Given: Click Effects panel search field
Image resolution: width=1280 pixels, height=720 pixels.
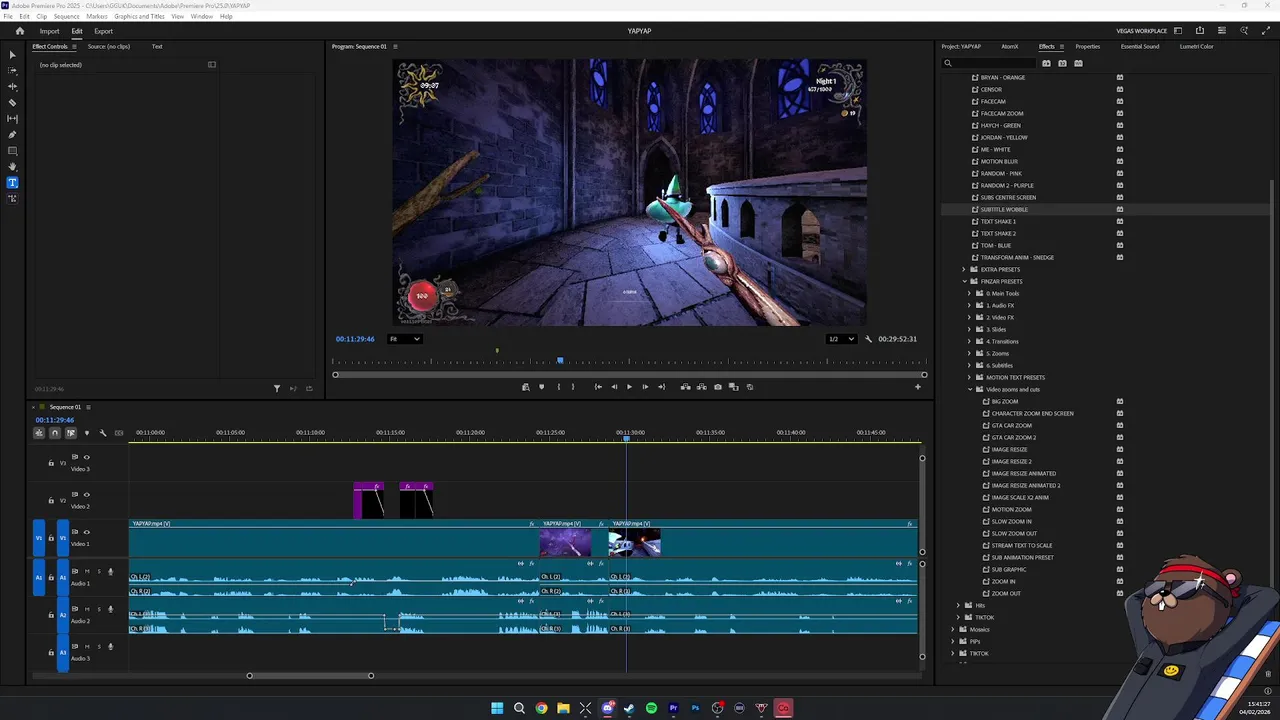Looking at the screenshot, I should 988,63.
